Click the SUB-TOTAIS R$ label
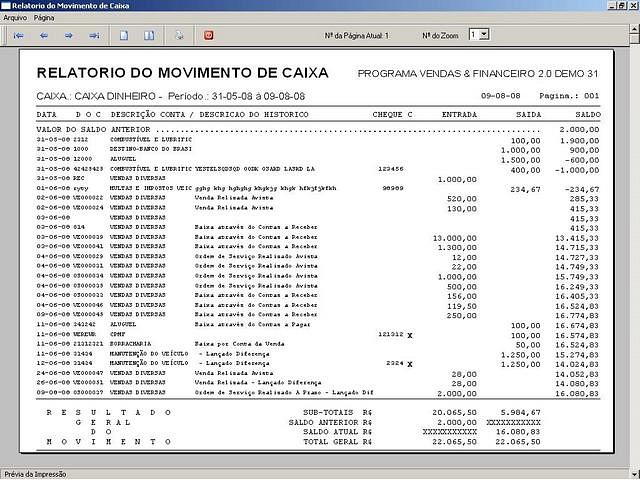The height and width of the screenshot is (480, 640). coord(338,411)
